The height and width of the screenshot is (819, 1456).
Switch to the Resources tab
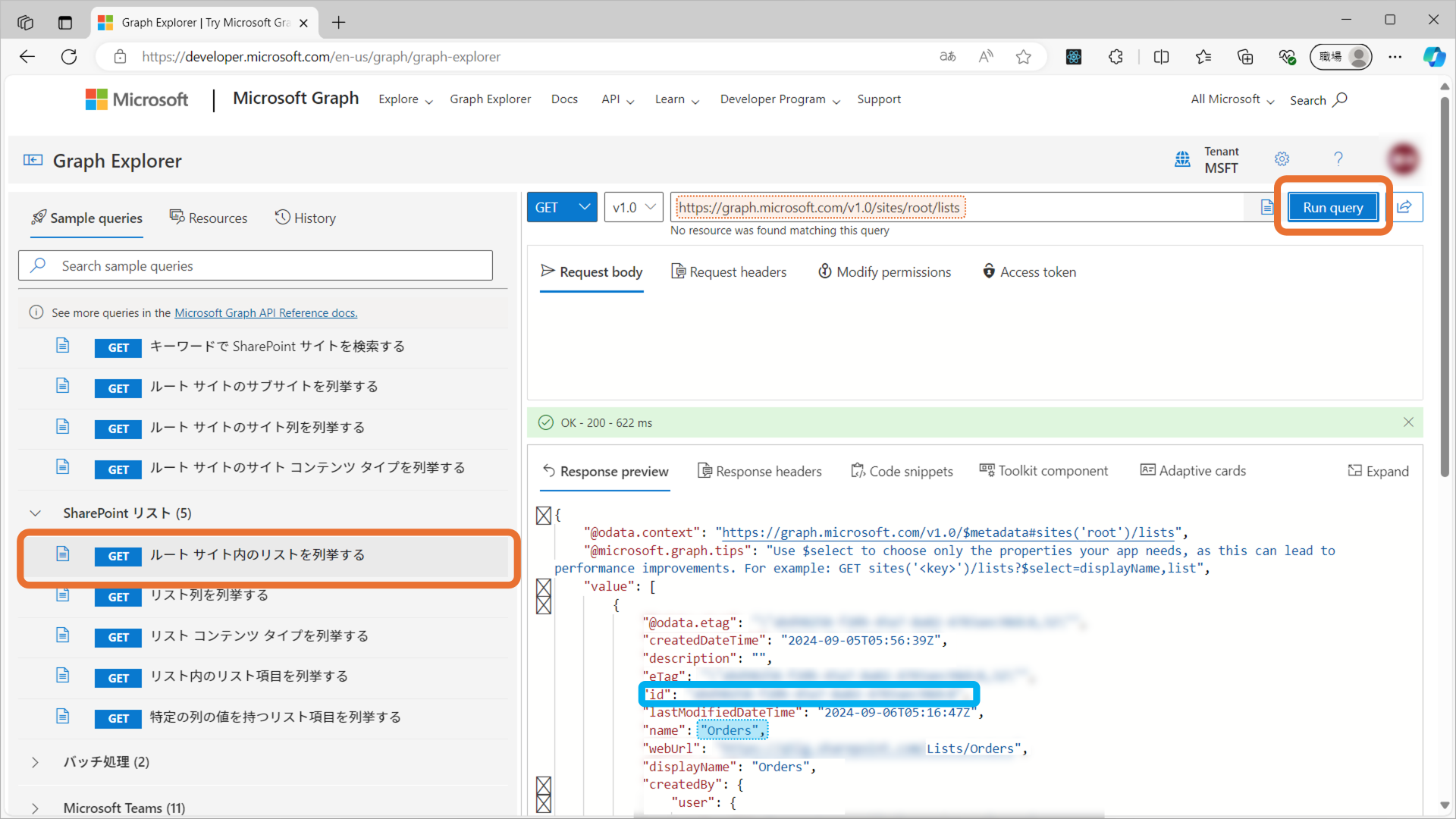click(209, 218)
